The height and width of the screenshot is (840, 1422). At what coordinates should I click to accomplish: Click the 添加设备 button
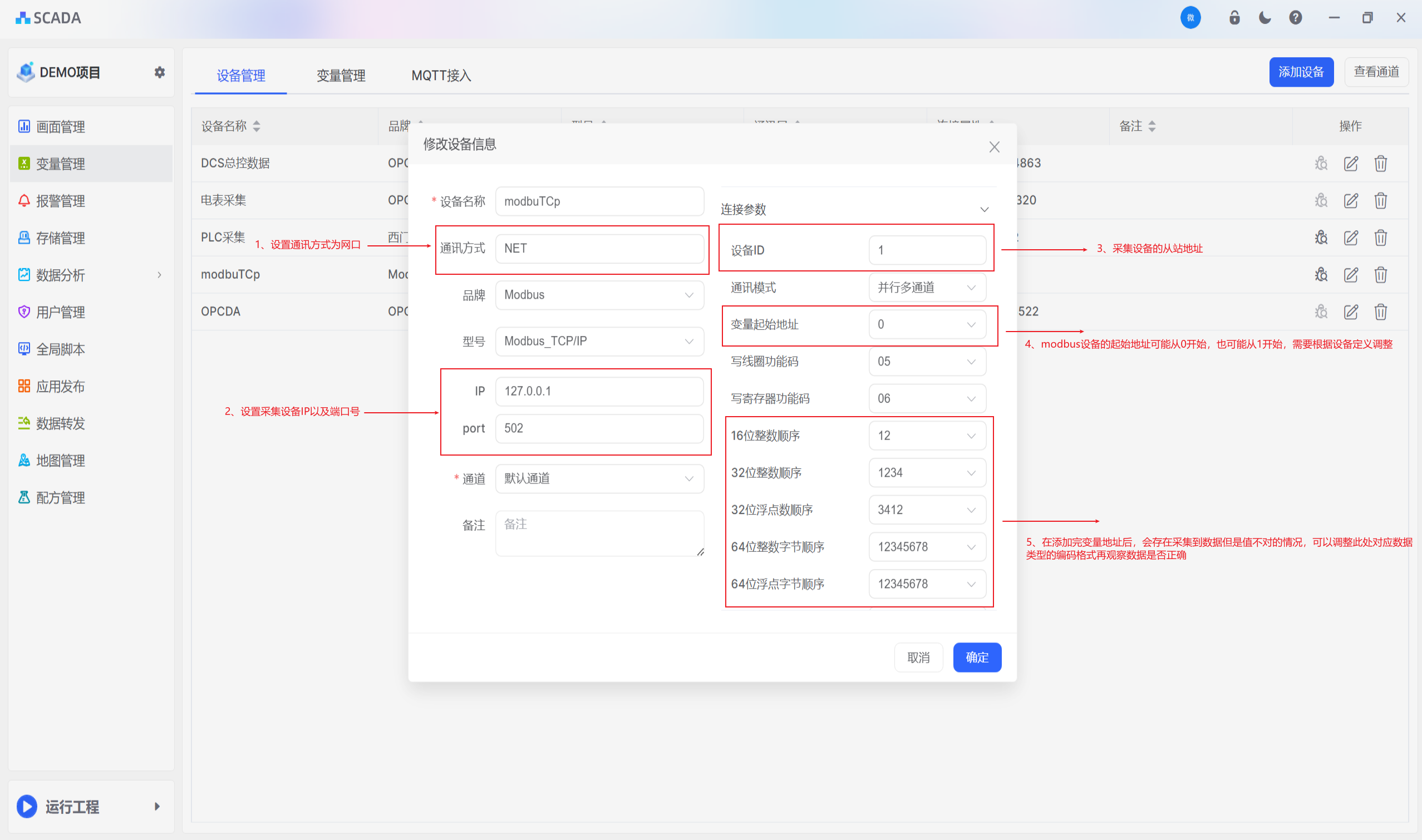tap(1301, 72)
